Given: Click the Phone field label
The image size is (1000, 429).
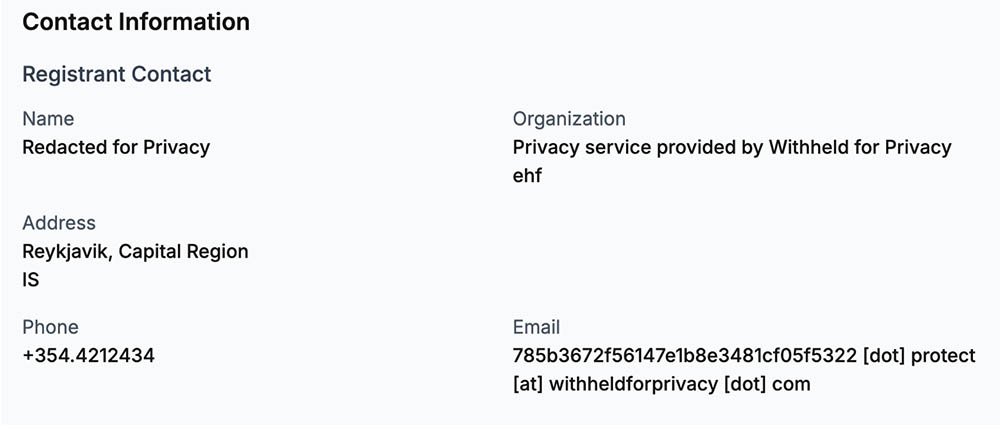Looking at the screenshot, I should [50, 327].
